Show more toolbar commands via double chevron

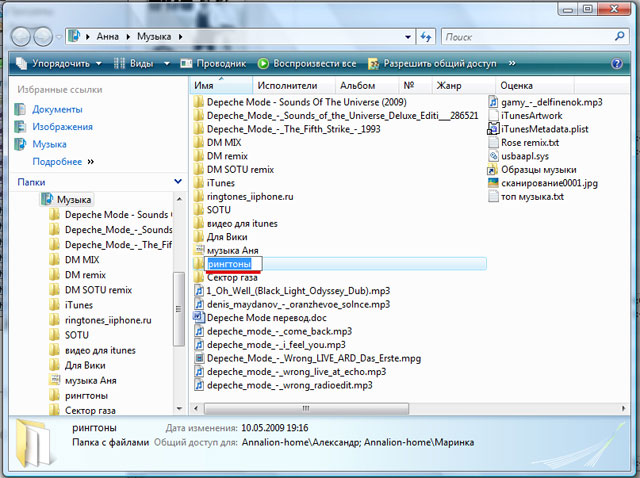point(512,63)
